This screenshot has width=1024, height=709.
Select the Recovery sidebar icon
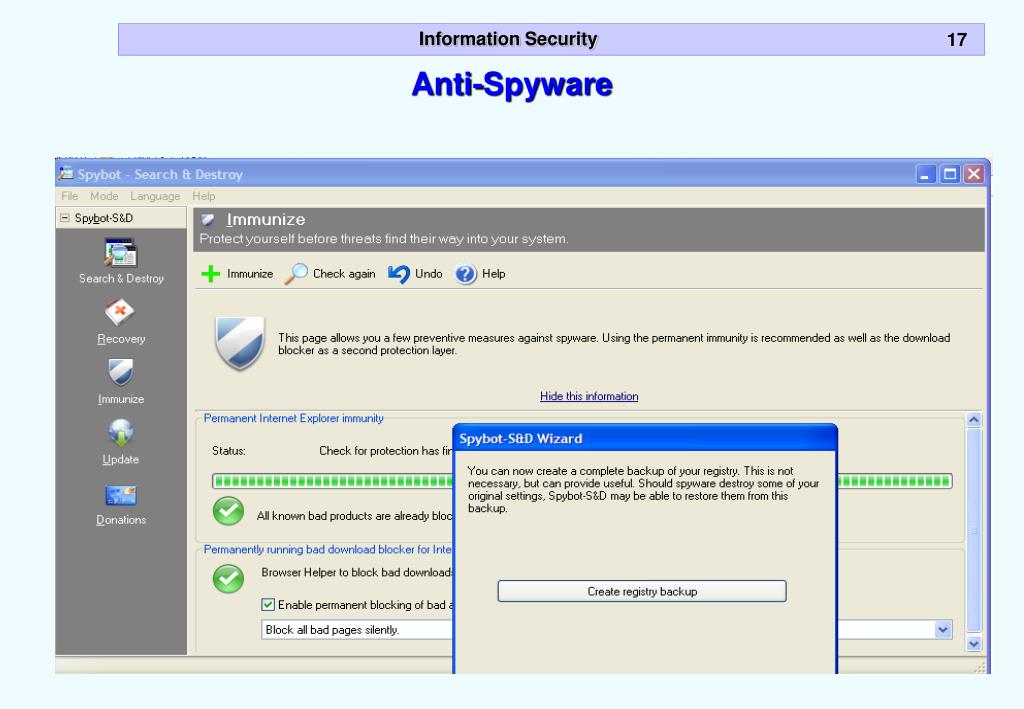pyautogui.click(x=120, y=312)
